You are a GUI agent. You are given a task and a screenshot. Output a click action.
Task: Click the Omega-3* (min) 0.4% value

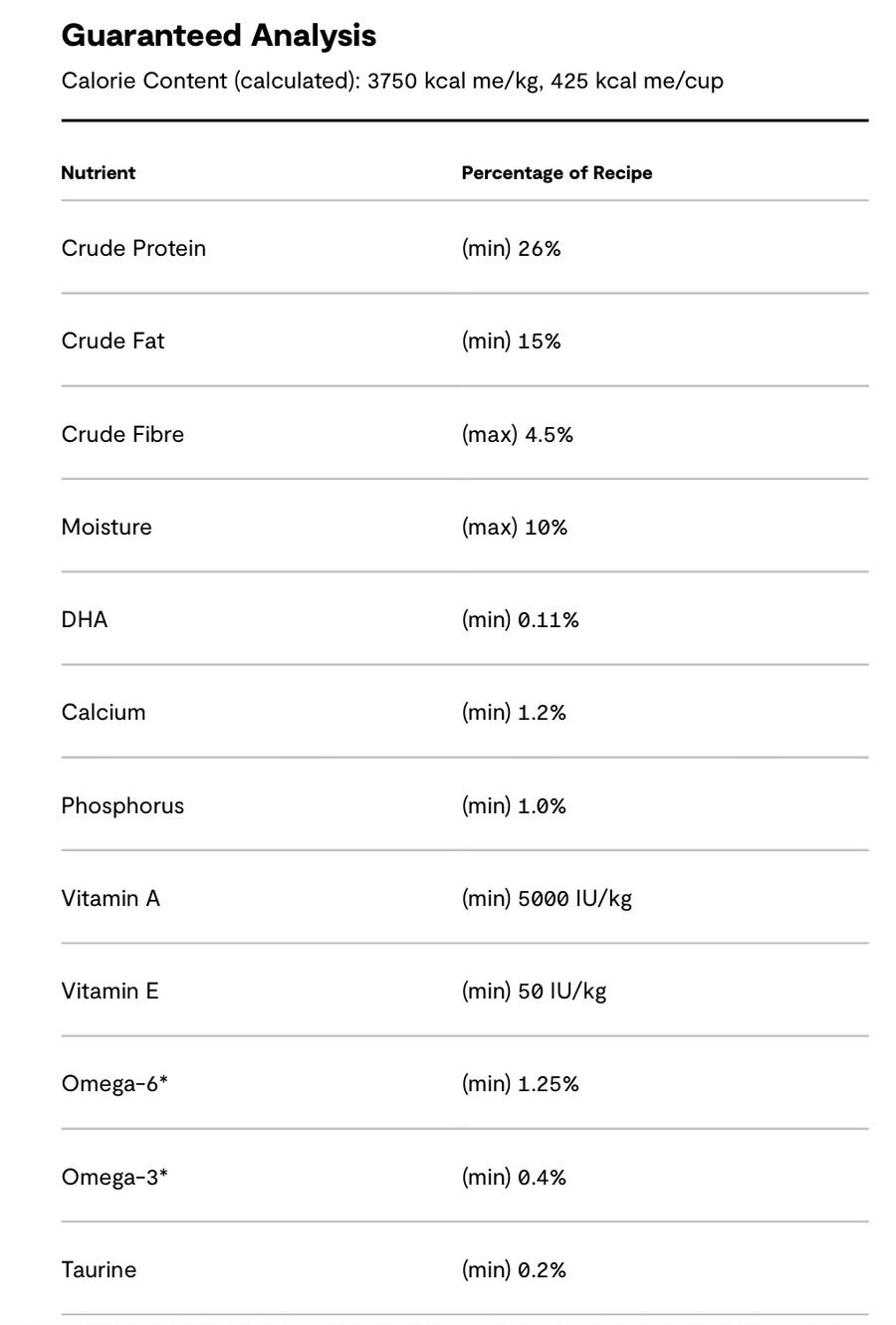tap(514, 1178)
